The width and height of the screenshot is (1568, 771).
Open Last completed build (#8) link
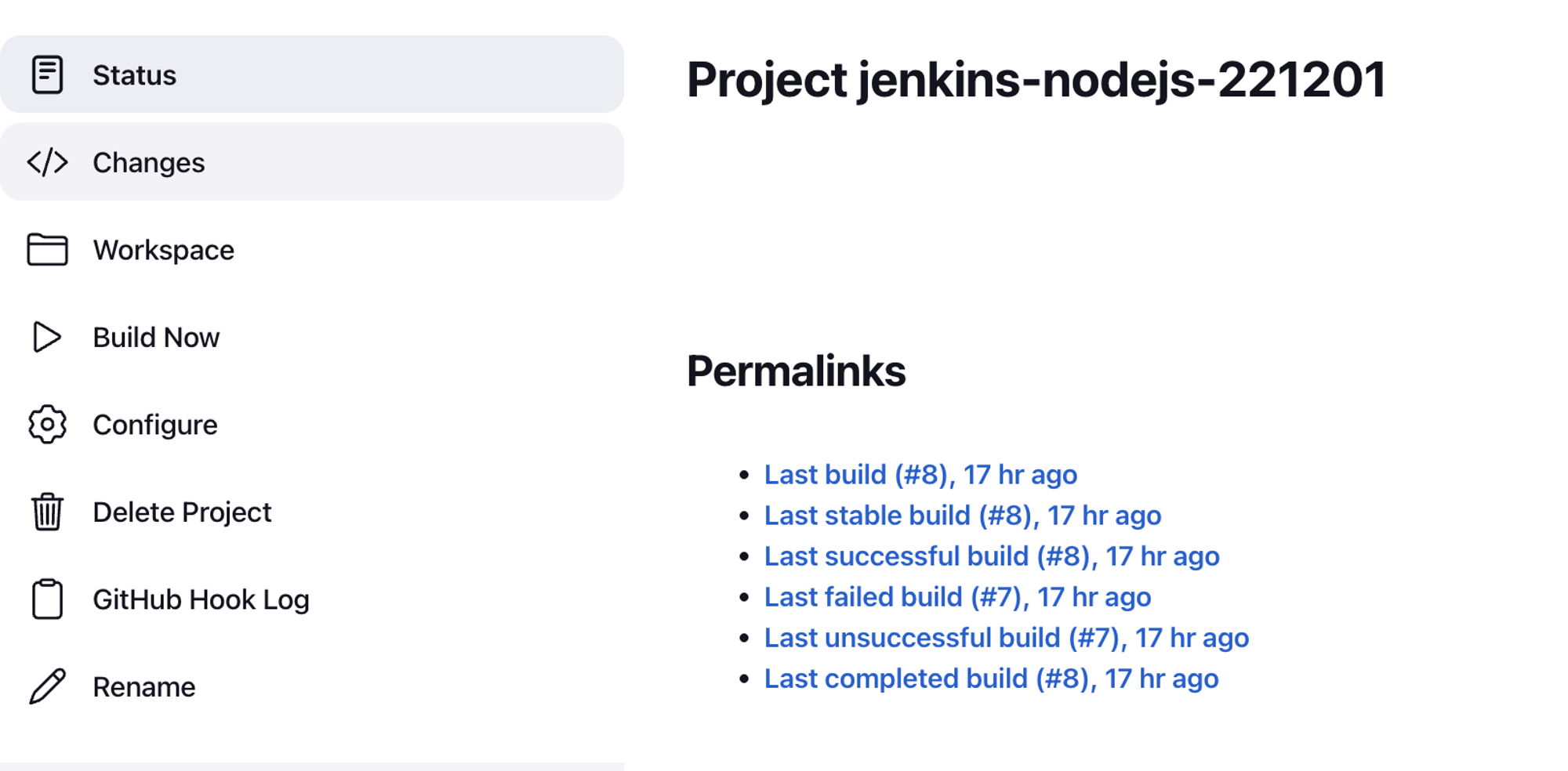[x=991, y=678]
